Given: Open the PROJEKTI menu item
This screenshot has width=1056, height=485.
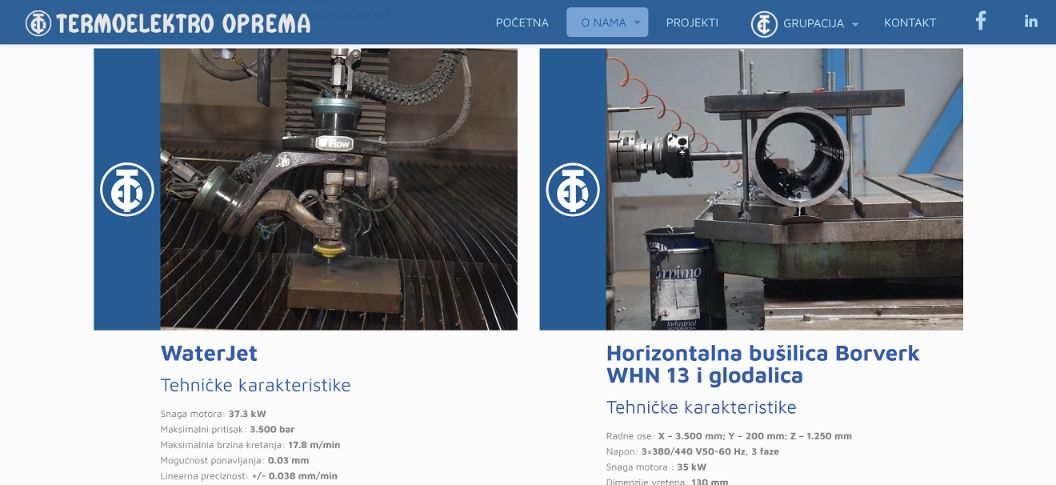Looking at the screenshot, I should point(692,22).
